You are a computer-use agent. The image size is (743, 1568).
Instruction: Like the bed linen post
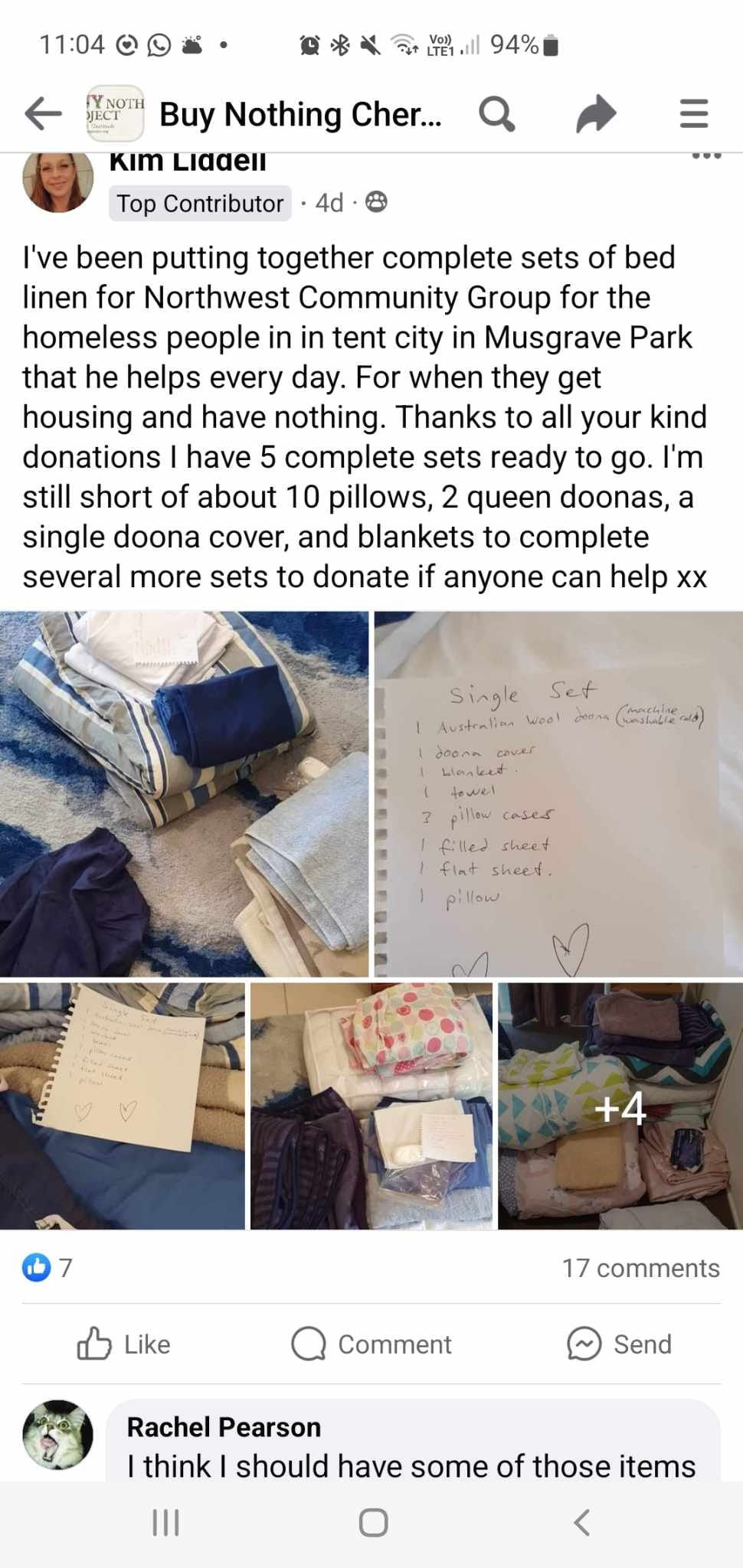124,1344
